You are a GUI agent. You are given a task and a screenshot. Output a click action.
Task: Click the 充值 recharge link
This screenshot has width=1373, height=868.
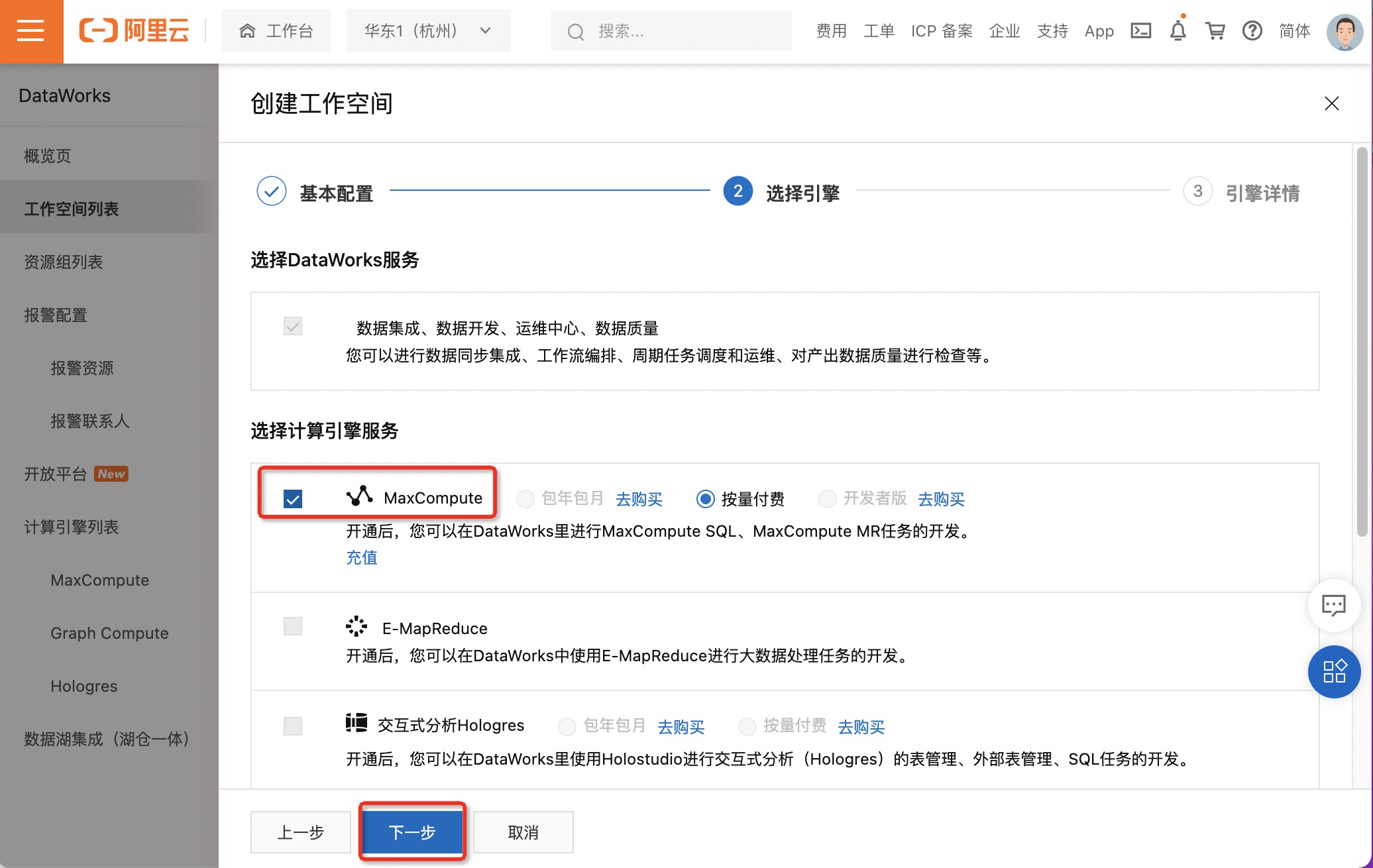point(362,557)
